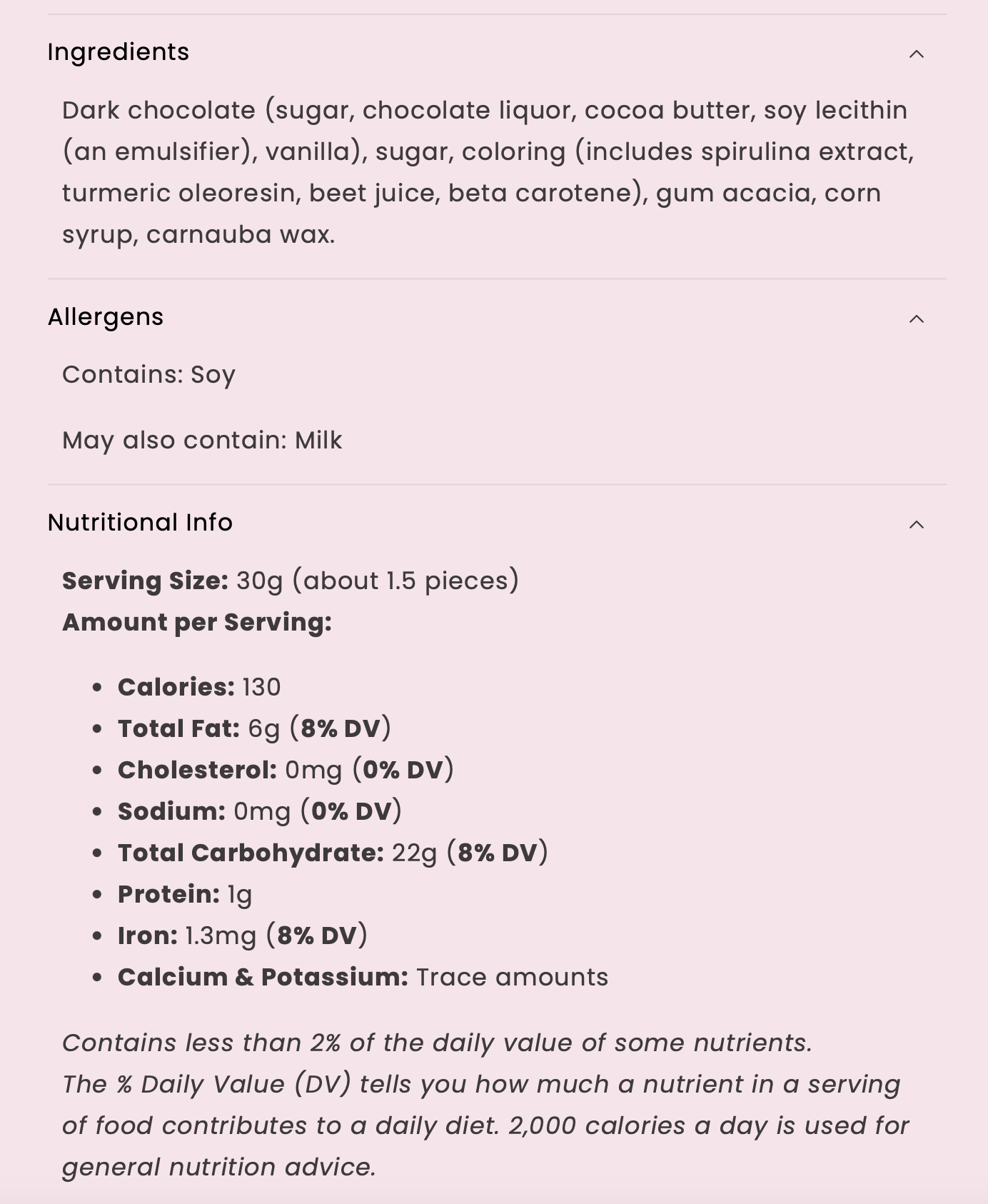Collapse the Nutritional Info chevron
Viewport: 988px width, 1204px height.
(x=917, y=525)
